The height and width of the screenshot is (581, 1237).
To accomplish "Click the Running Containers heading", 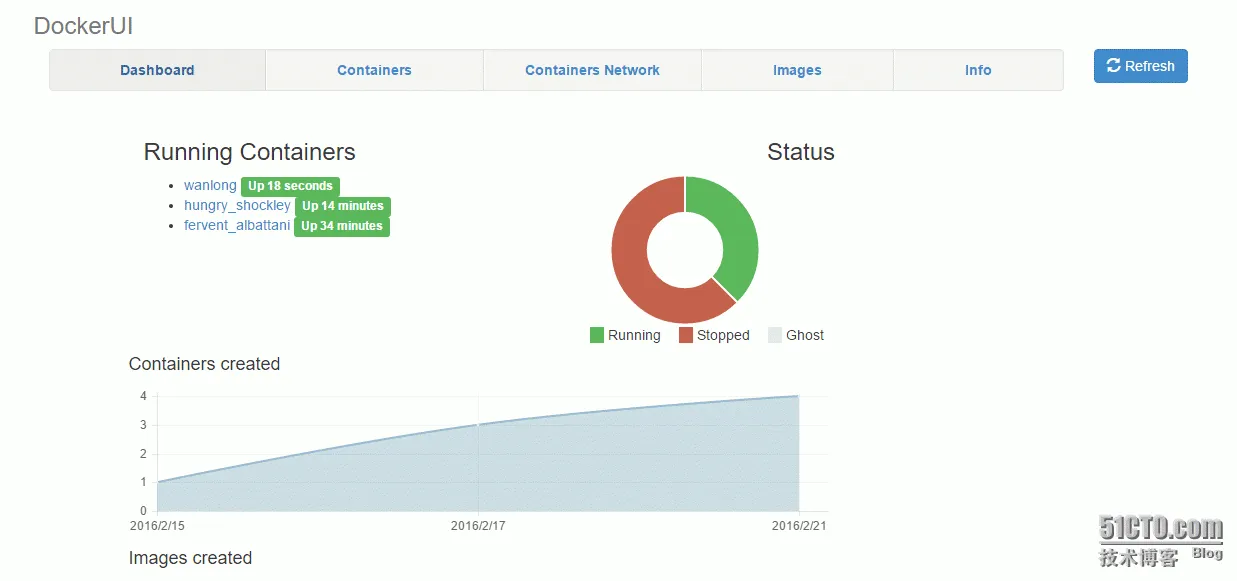I will pos(249,152).
